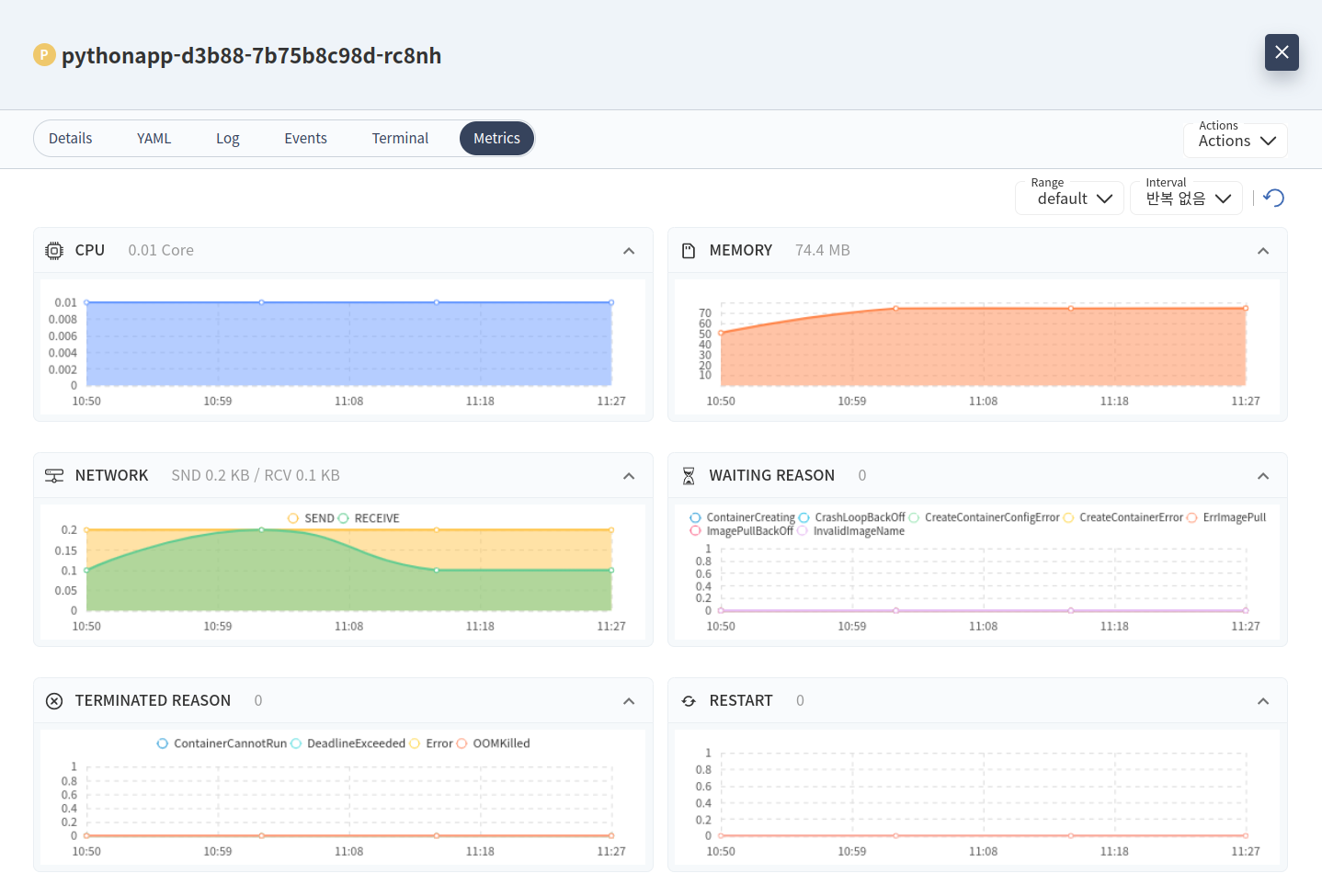Toggle CreateContainerConfigError legend series
The image size is (1322, 896).
(x=984, y=517)
